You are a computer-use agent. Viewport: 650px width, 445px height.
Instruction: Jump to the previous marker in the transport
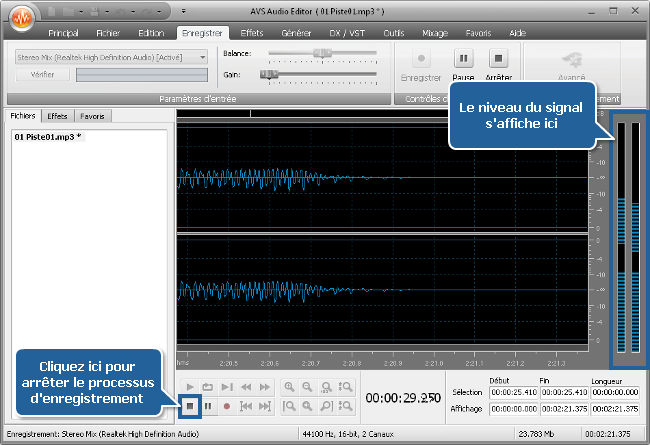coord(246,406)
